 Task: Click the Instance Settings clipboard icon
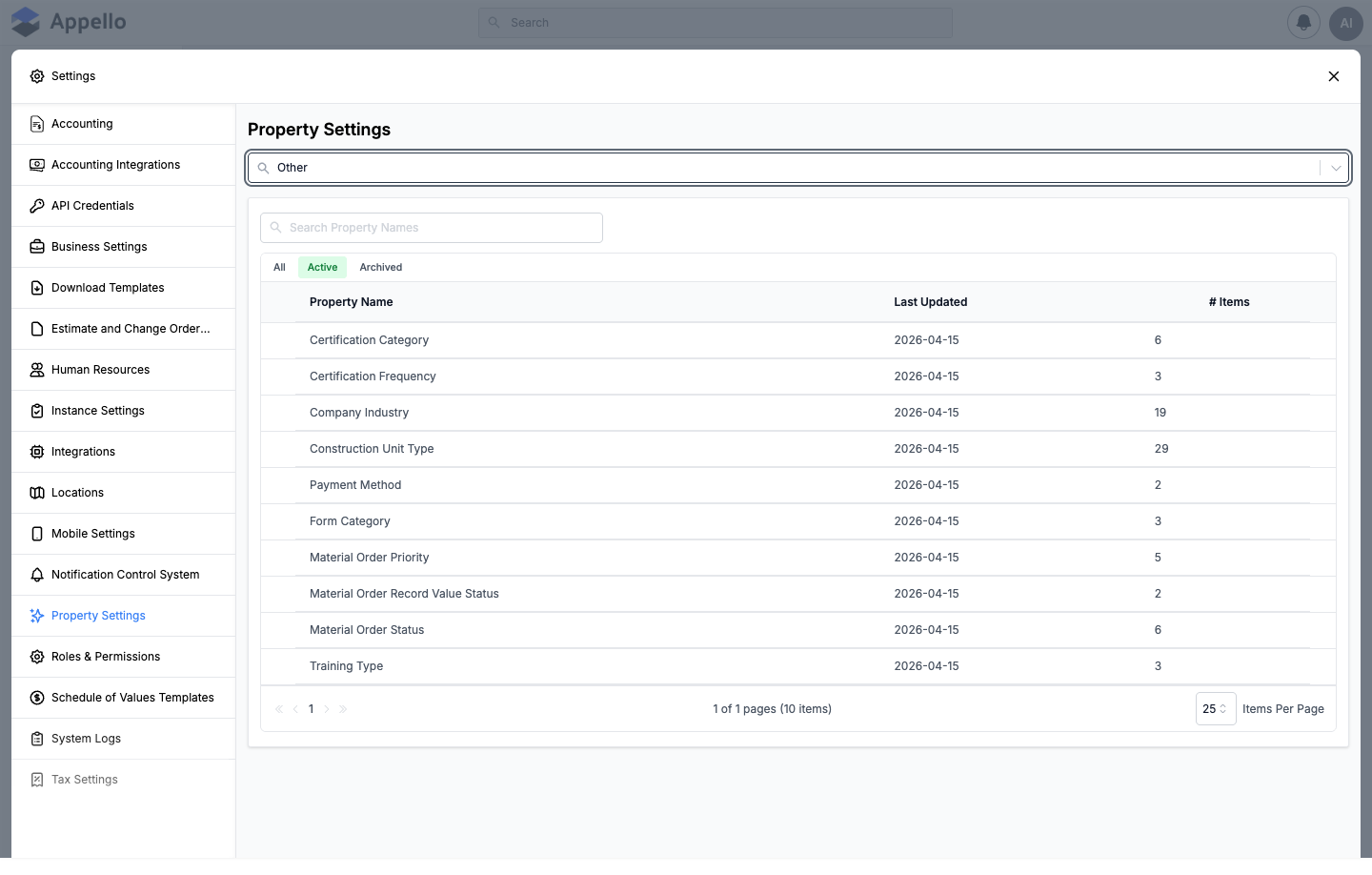click(37, 411)
